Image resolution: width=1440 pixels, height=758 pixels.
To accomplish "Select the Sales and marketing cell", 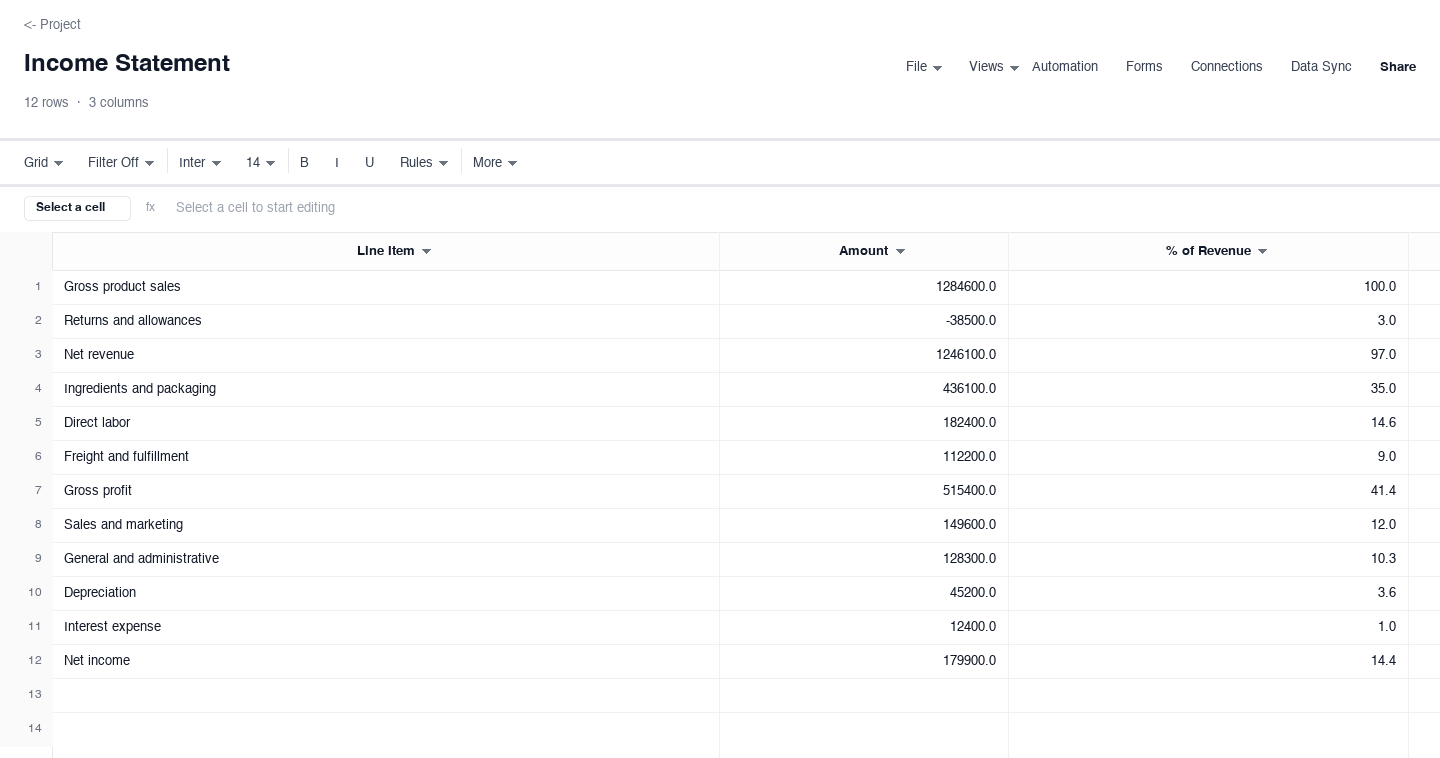I will (x=386, y=525).
